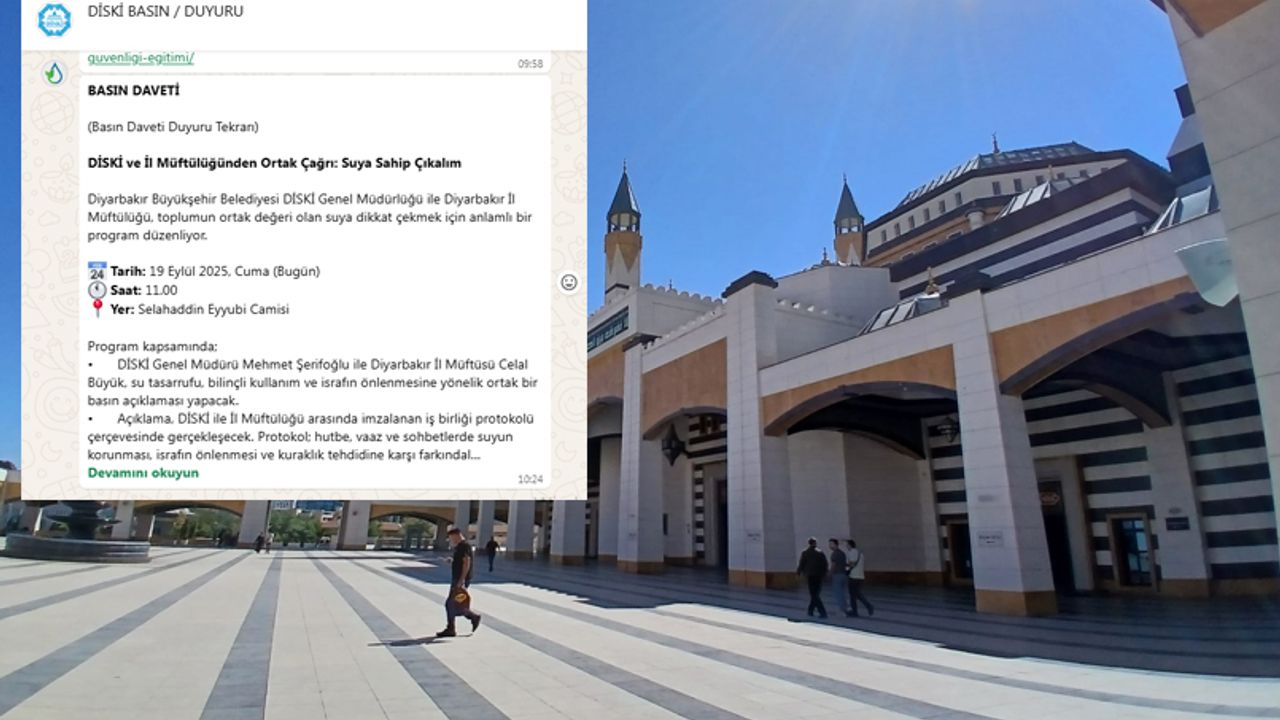Click the 09:58 message timestamp
Viewport: 1280px width, 720px height.
[x=530, y=63]
